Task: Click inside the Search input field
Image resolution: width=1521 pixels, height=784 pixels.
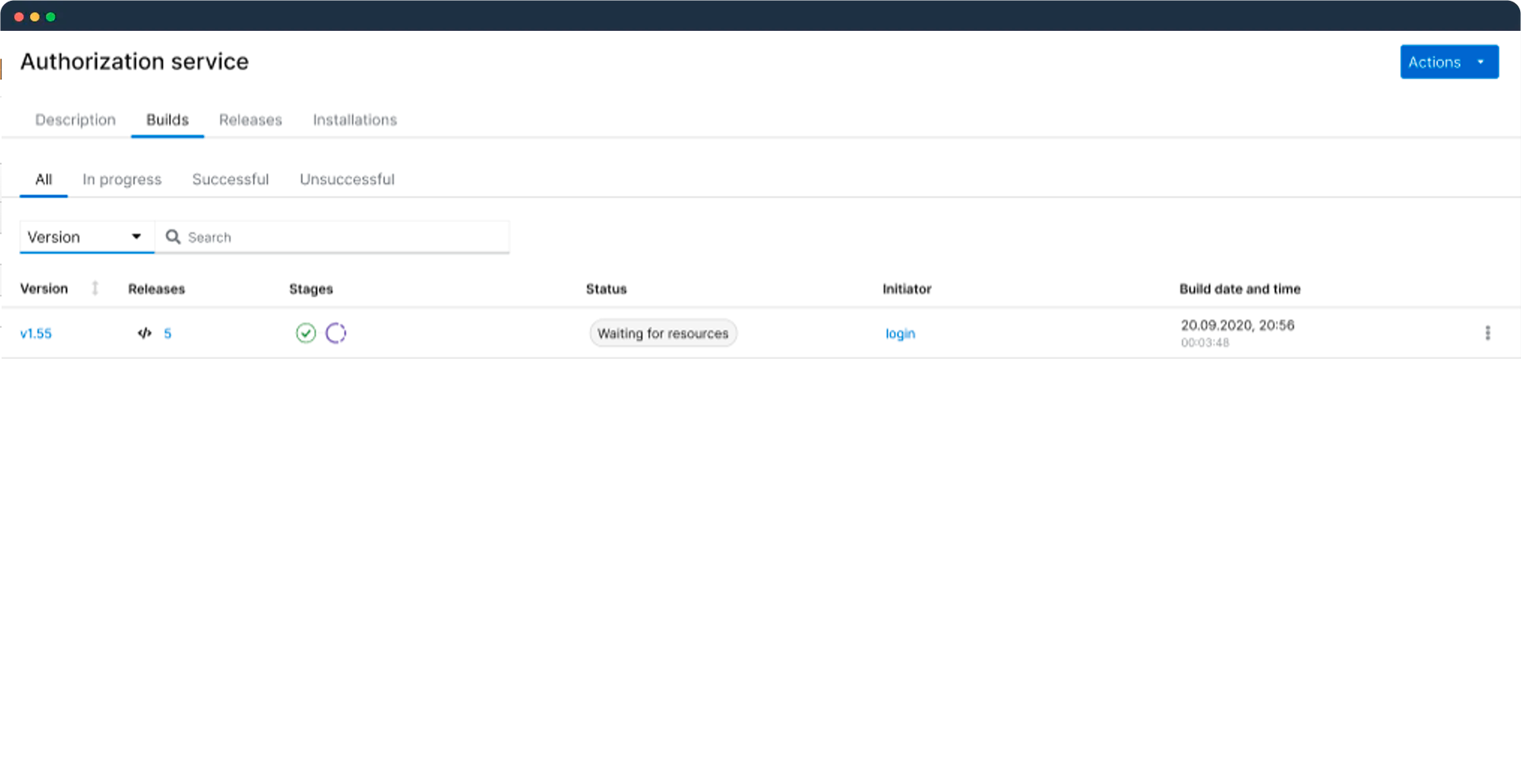Action: click(x=332, y=236)
